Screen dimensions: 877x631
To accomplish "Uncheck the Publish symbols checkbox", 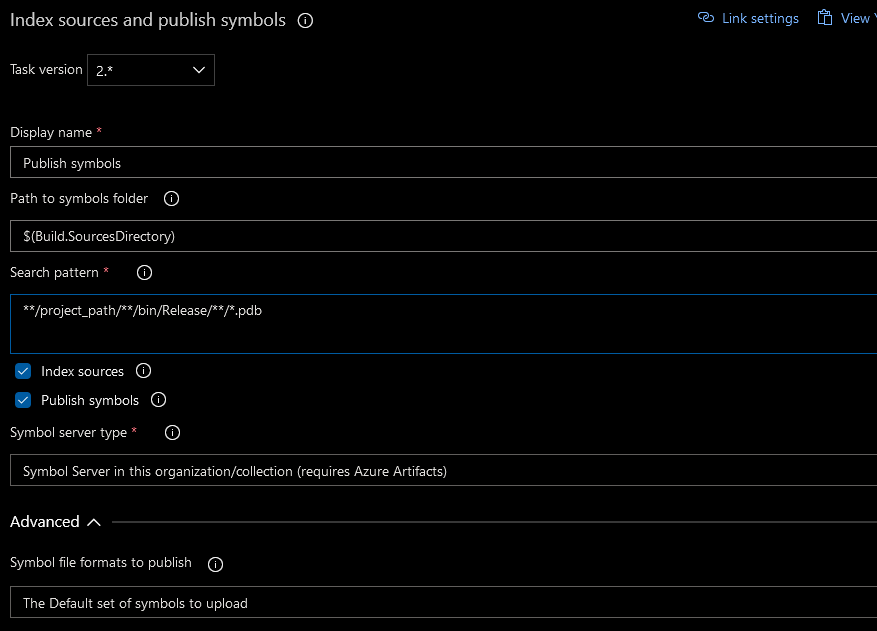I will [23, 400].
